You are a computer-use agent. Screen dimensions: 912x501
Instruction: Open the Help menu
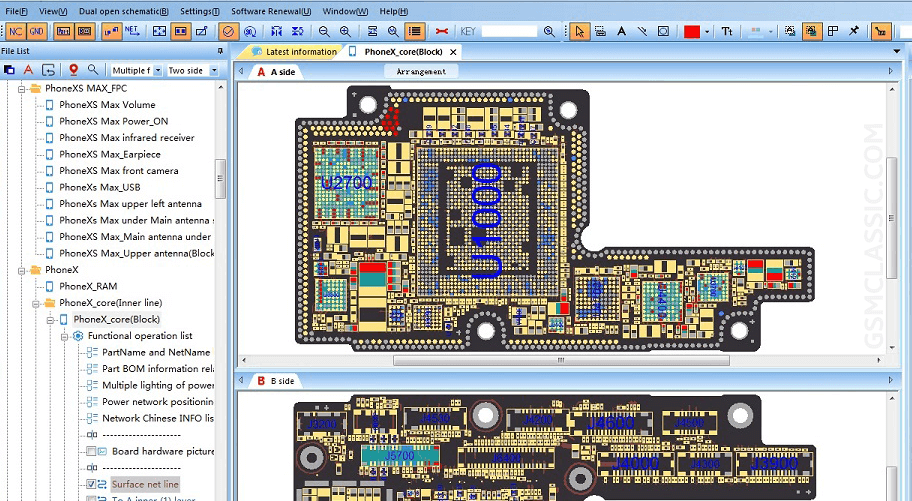click(x=394, y=11)
